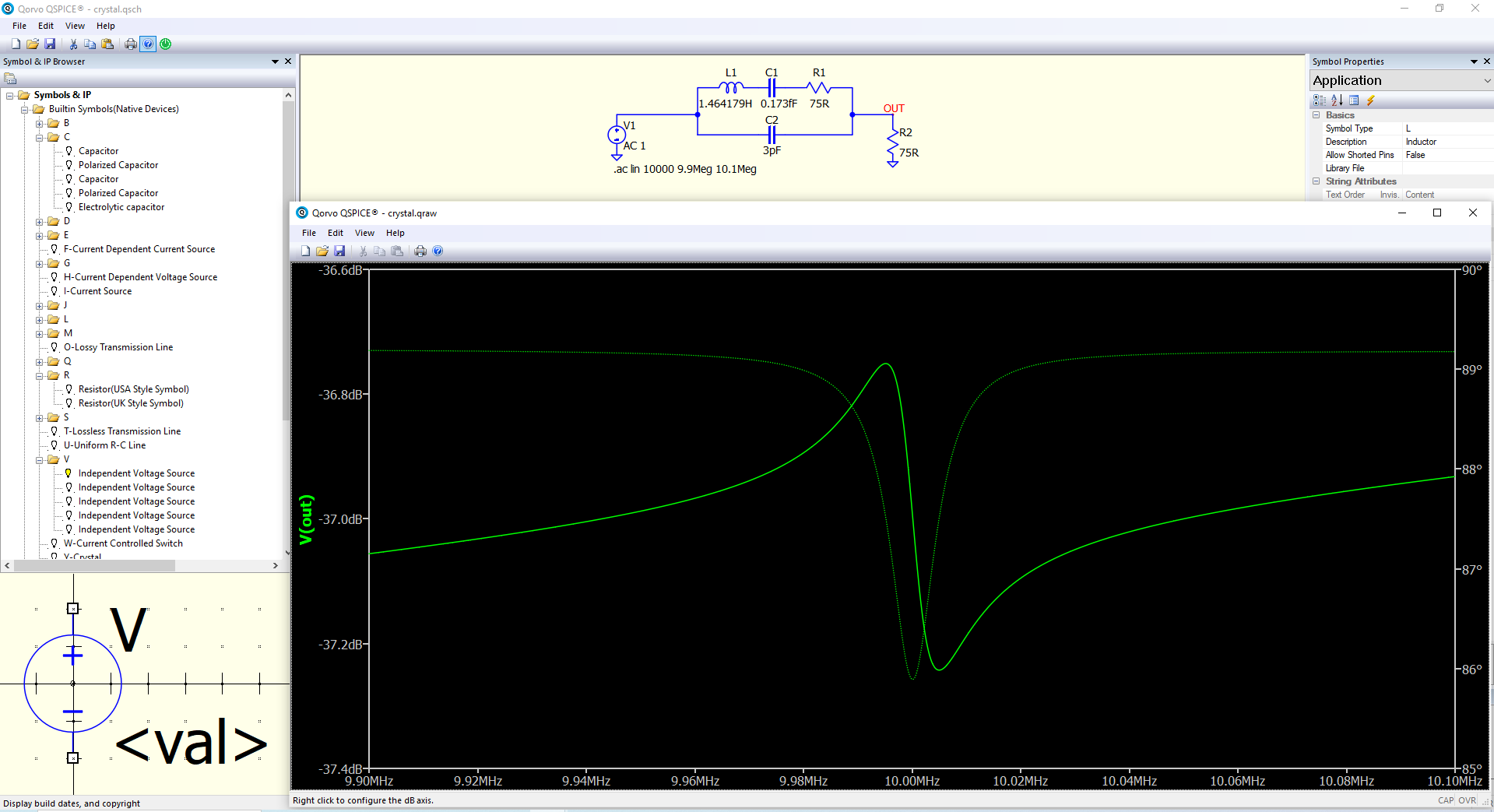Click New file icon in main QSPICE toolbar
Screen dimensions: 1494x812
click(16, 44)
